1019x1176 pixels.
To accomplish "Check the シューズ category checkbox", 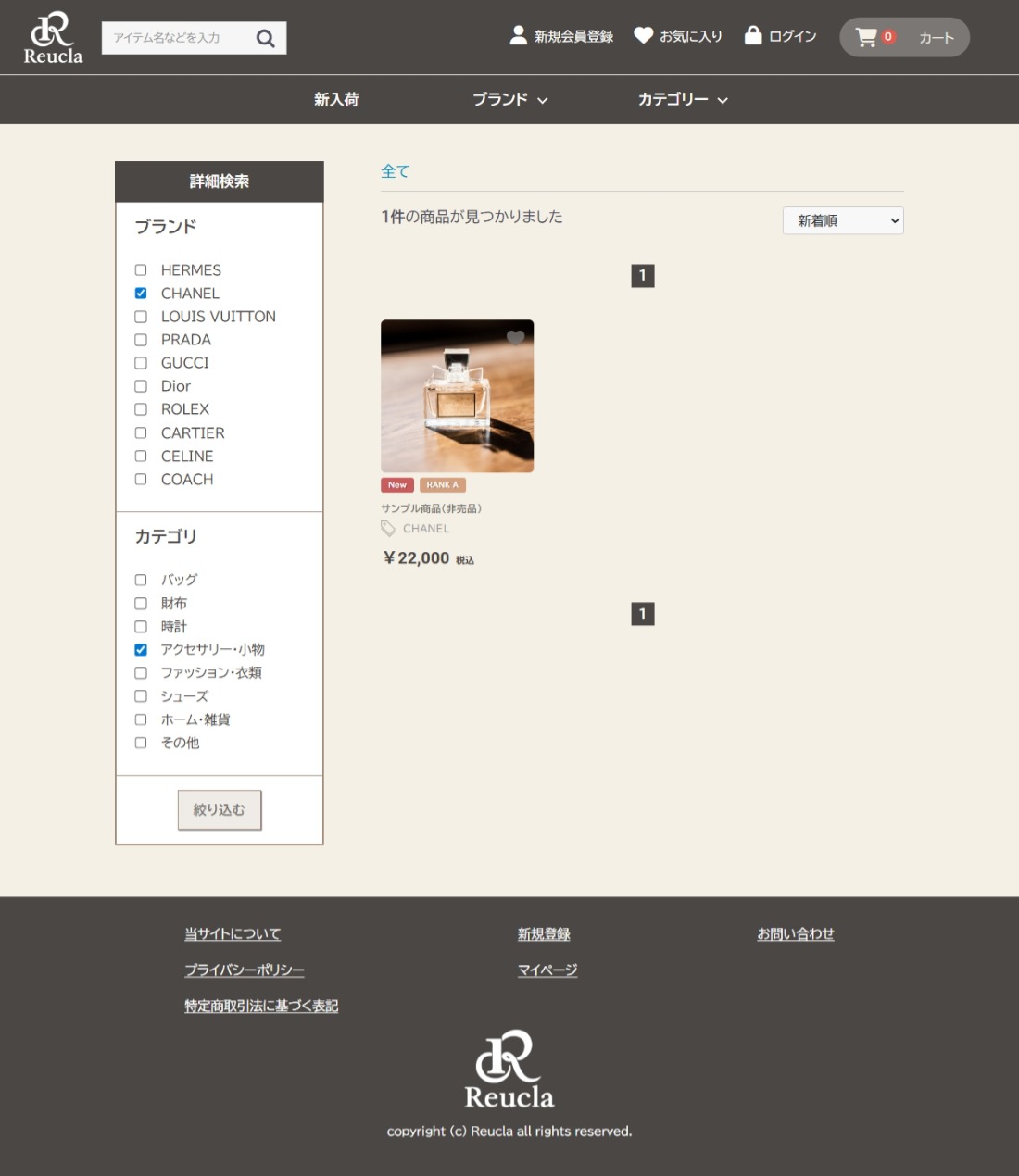I will pyautogui.click(x=141, y=696).
